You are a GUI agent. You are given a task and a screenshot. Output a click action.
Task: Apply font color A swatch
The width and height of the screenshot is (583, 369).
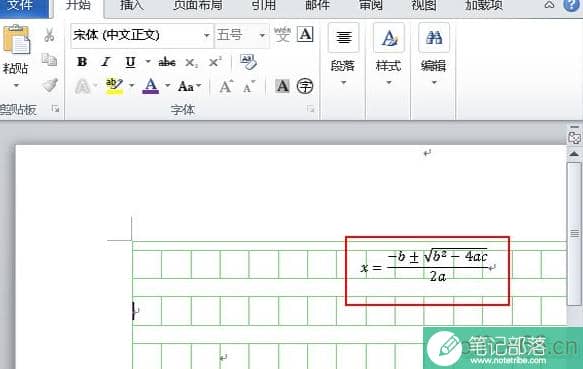click(151, 86)
